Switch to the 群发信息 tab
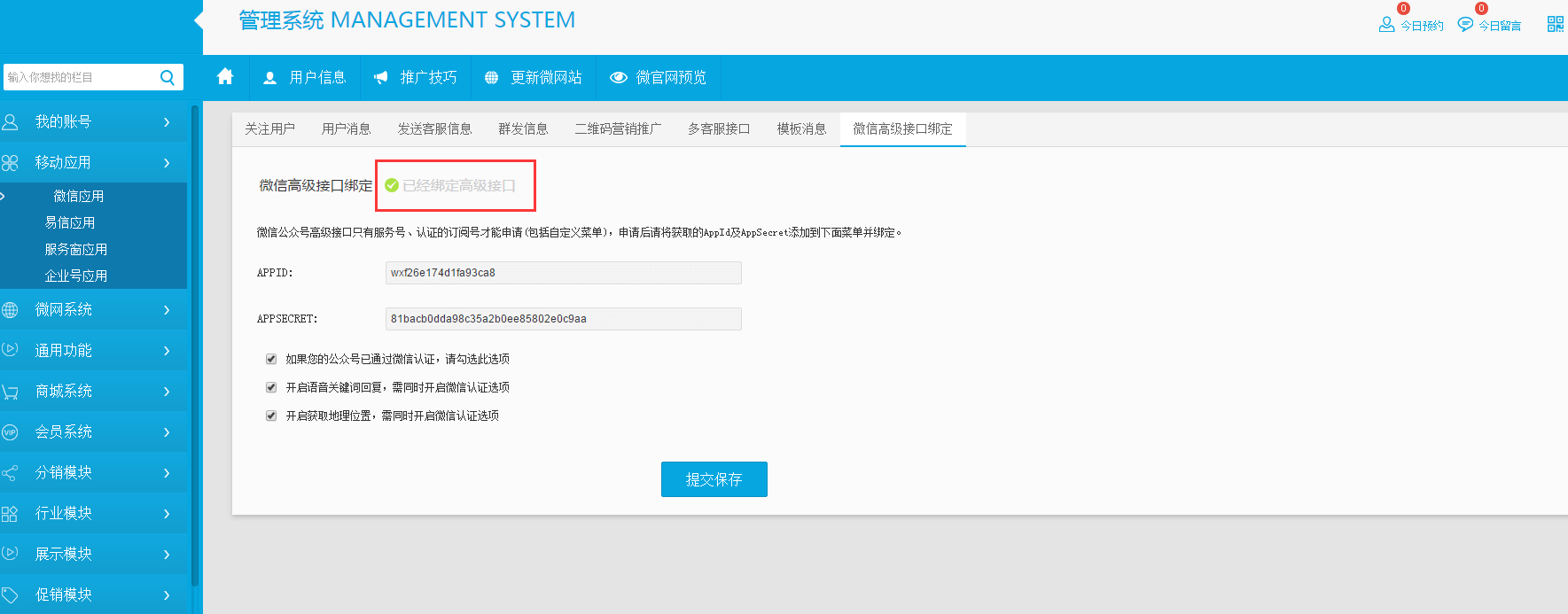The height and width of the screenshot is (614, 1568). [523, 128]
